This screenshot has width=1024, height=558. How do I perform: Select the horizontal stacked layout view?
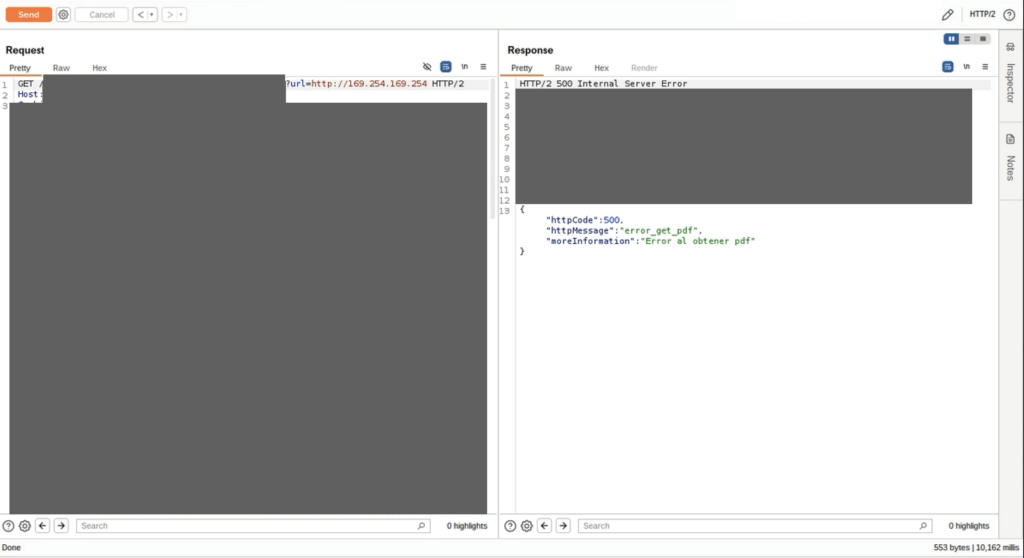pyautogui.click(x=967, y=39)
